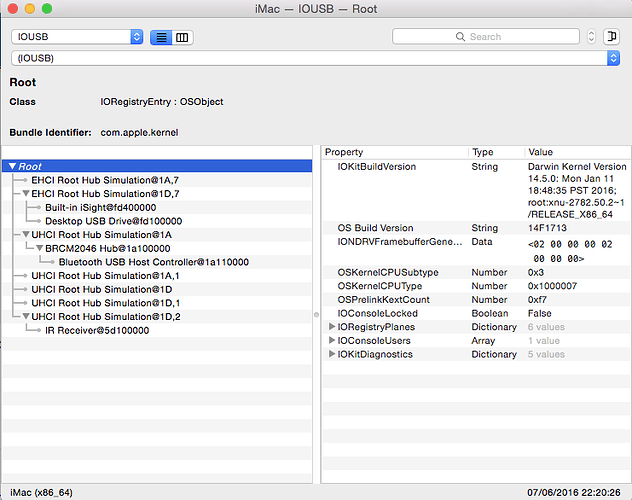Collapse the BRCM2046 Hub node
The image size is (632, 500).
point(40,248)
